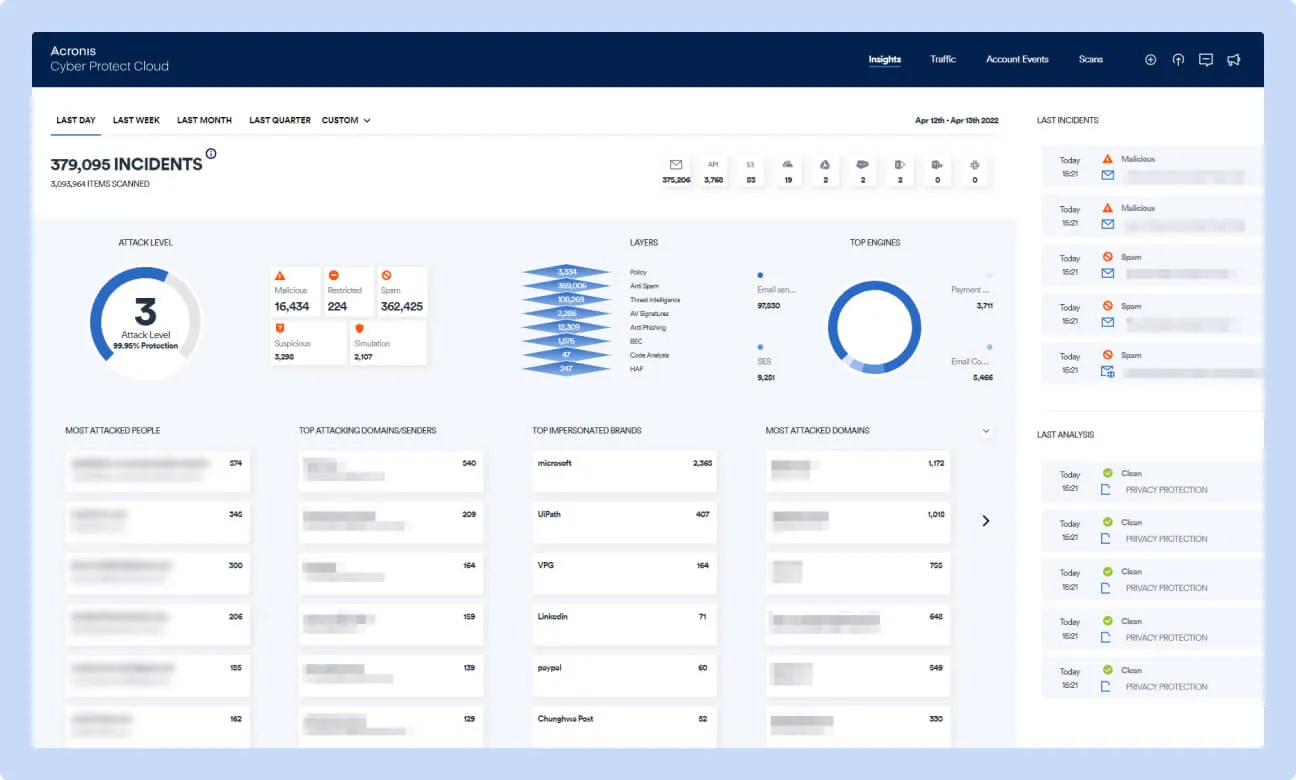Click the BEC layer bar 1,876
Screen dimensions: 1296x780
(567, 342)
